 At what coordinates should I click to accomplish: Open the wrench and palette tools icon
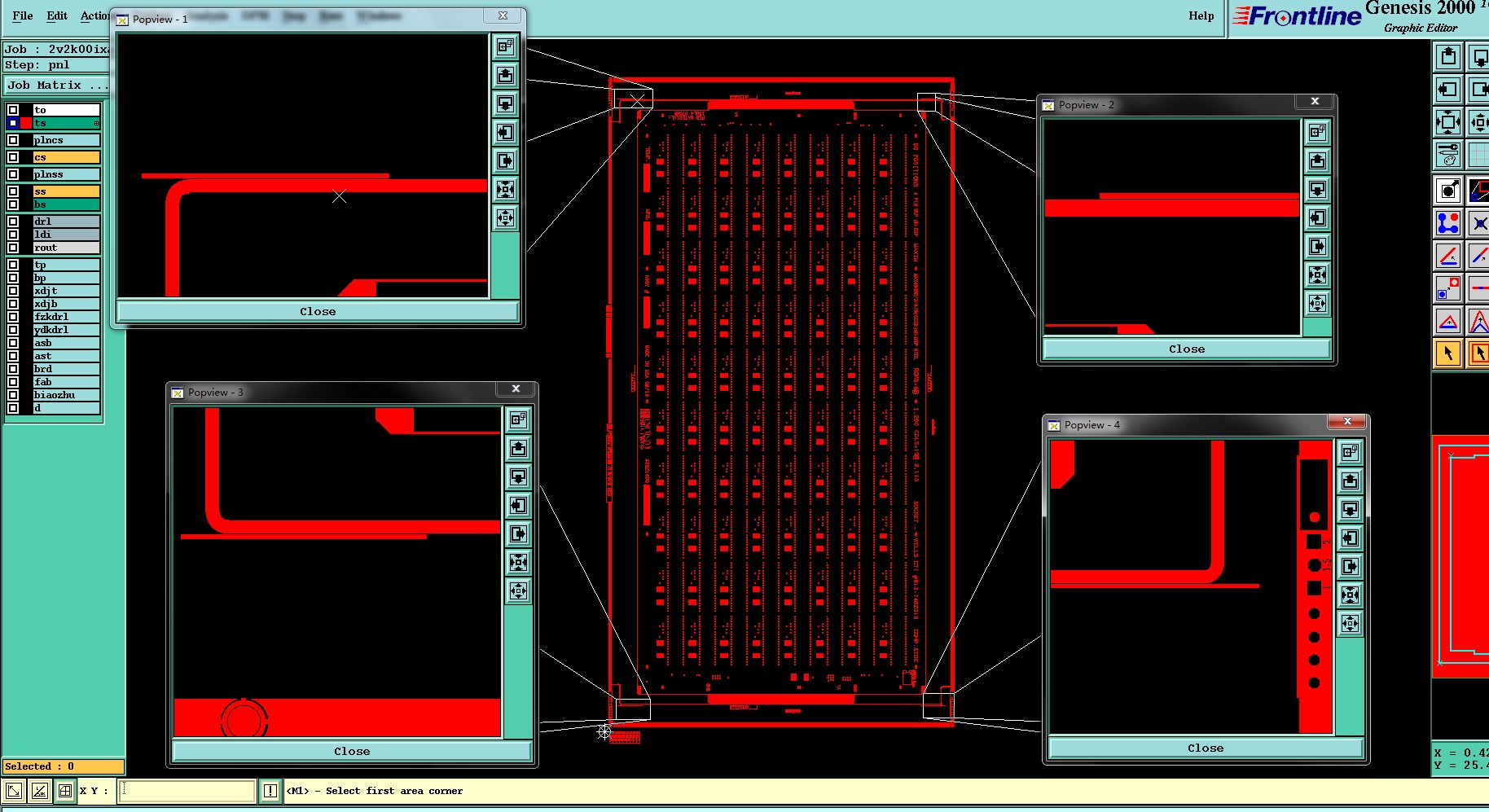[x=1448, y=155]
